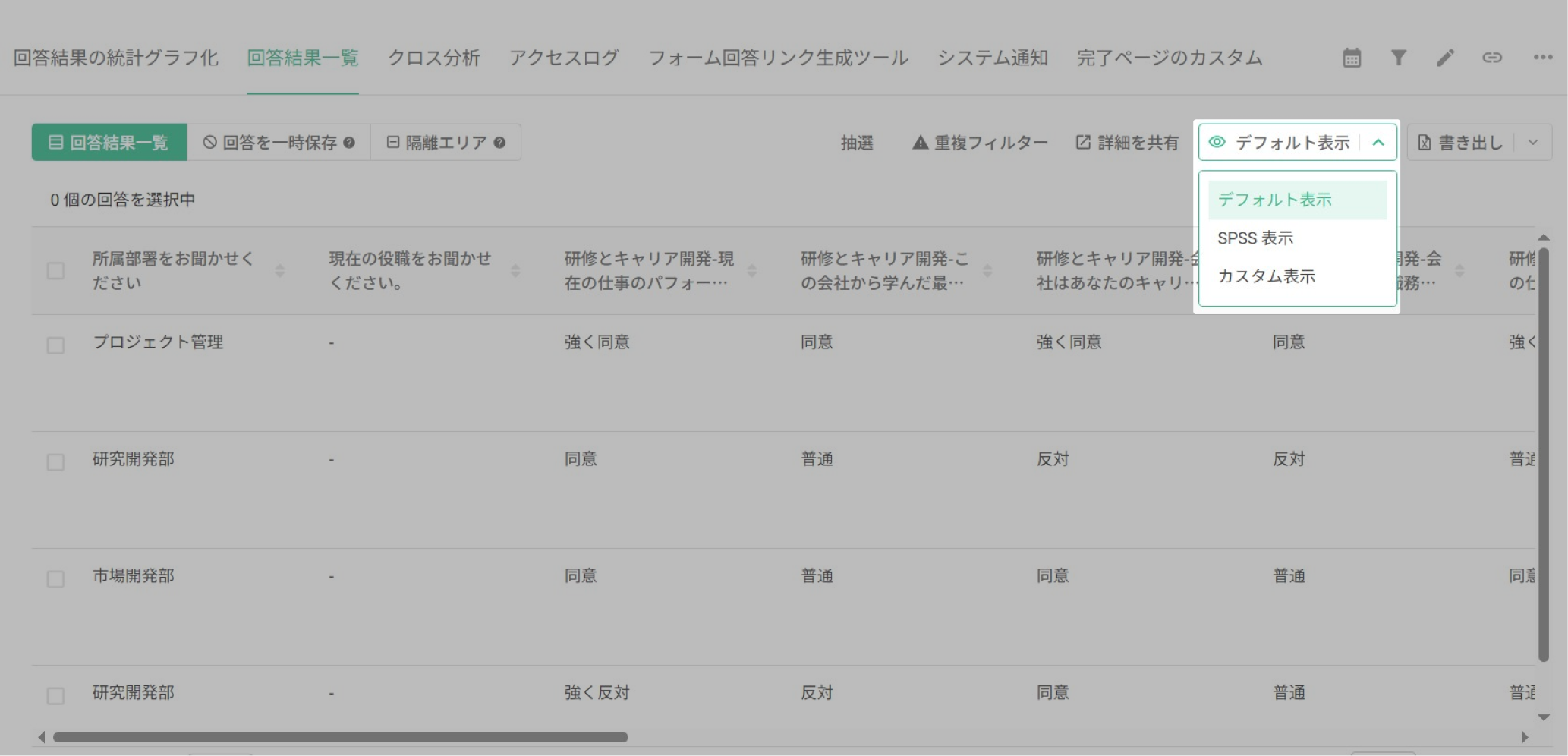Click the pencil edit icon
The image size is (1568, 756).
pyautogui.click(x=1445, y=58)
